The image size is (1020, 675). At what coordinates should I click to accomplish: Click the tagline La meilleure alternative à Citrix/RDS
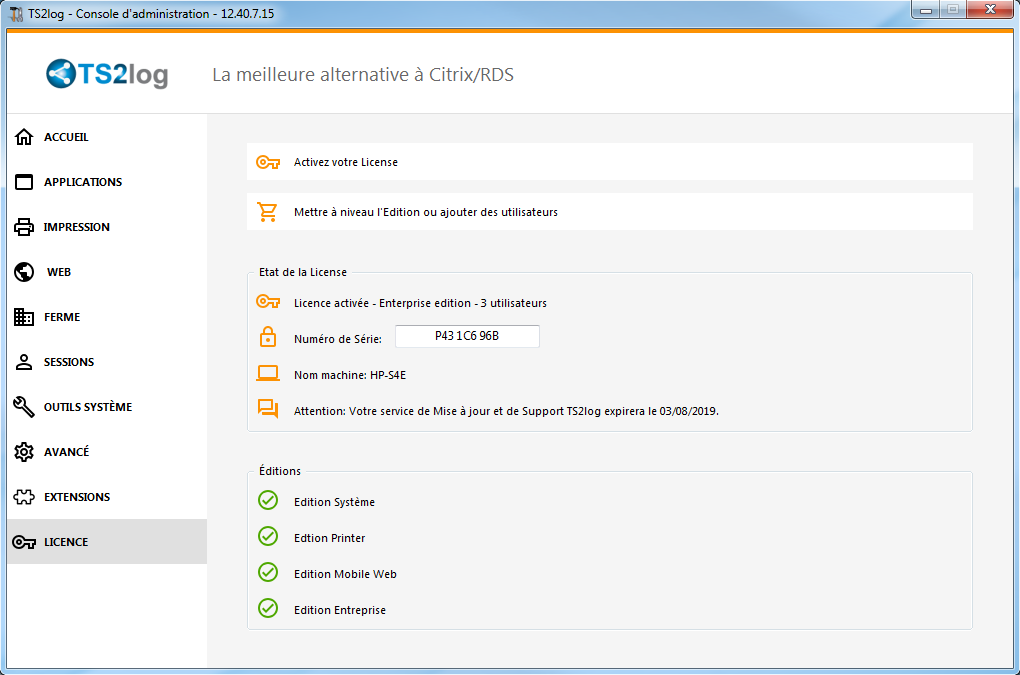point(363,75)
